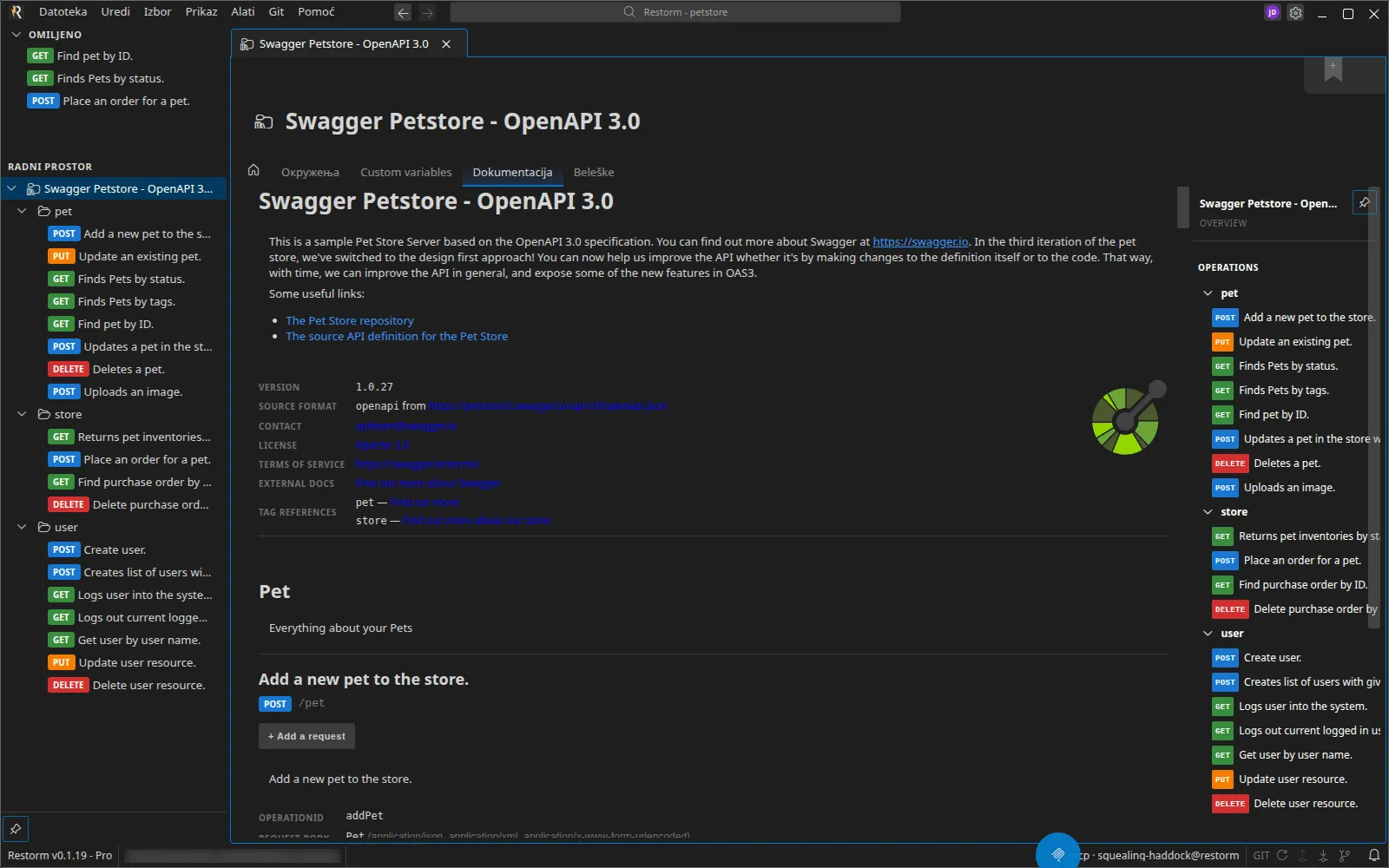This screenshot has height=868, width=1389.
Task: Collapse the OMILJENO favorites section
Action: (x=16, y=35)
